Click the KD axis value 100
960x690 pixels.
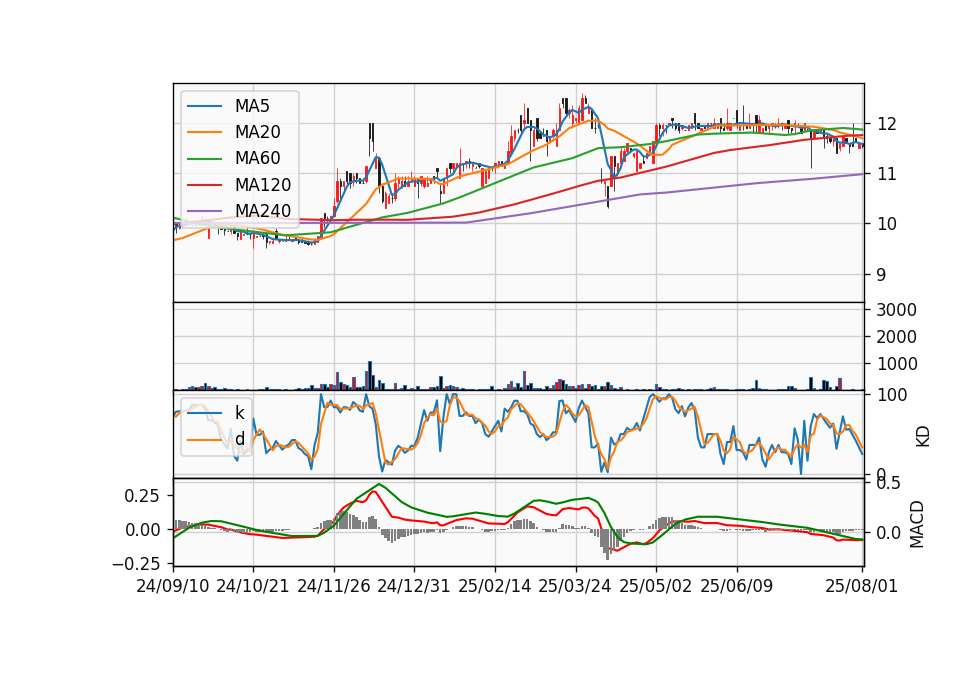891,395
